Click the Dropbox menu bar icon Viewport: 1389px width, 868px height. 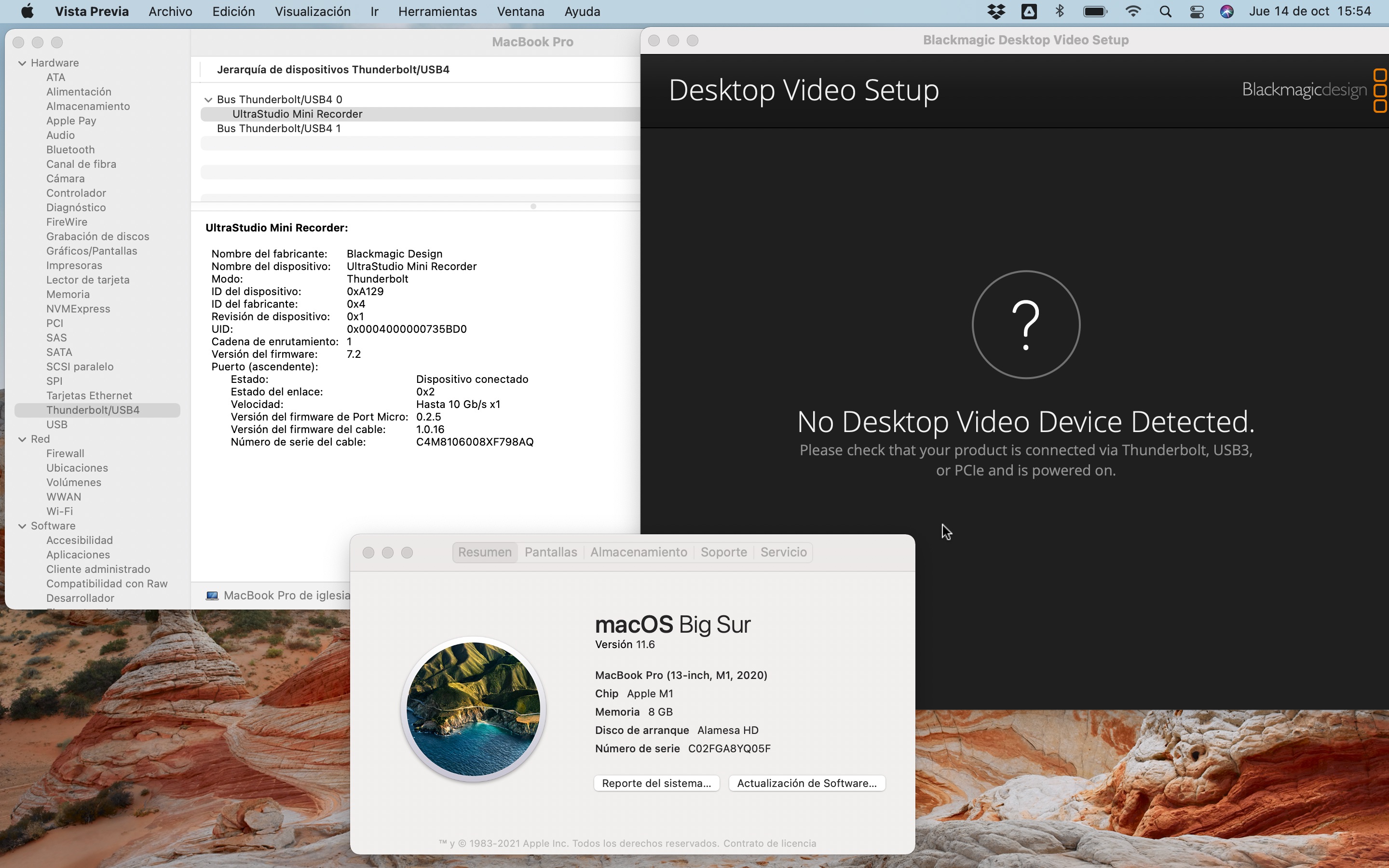coord(996,12)
